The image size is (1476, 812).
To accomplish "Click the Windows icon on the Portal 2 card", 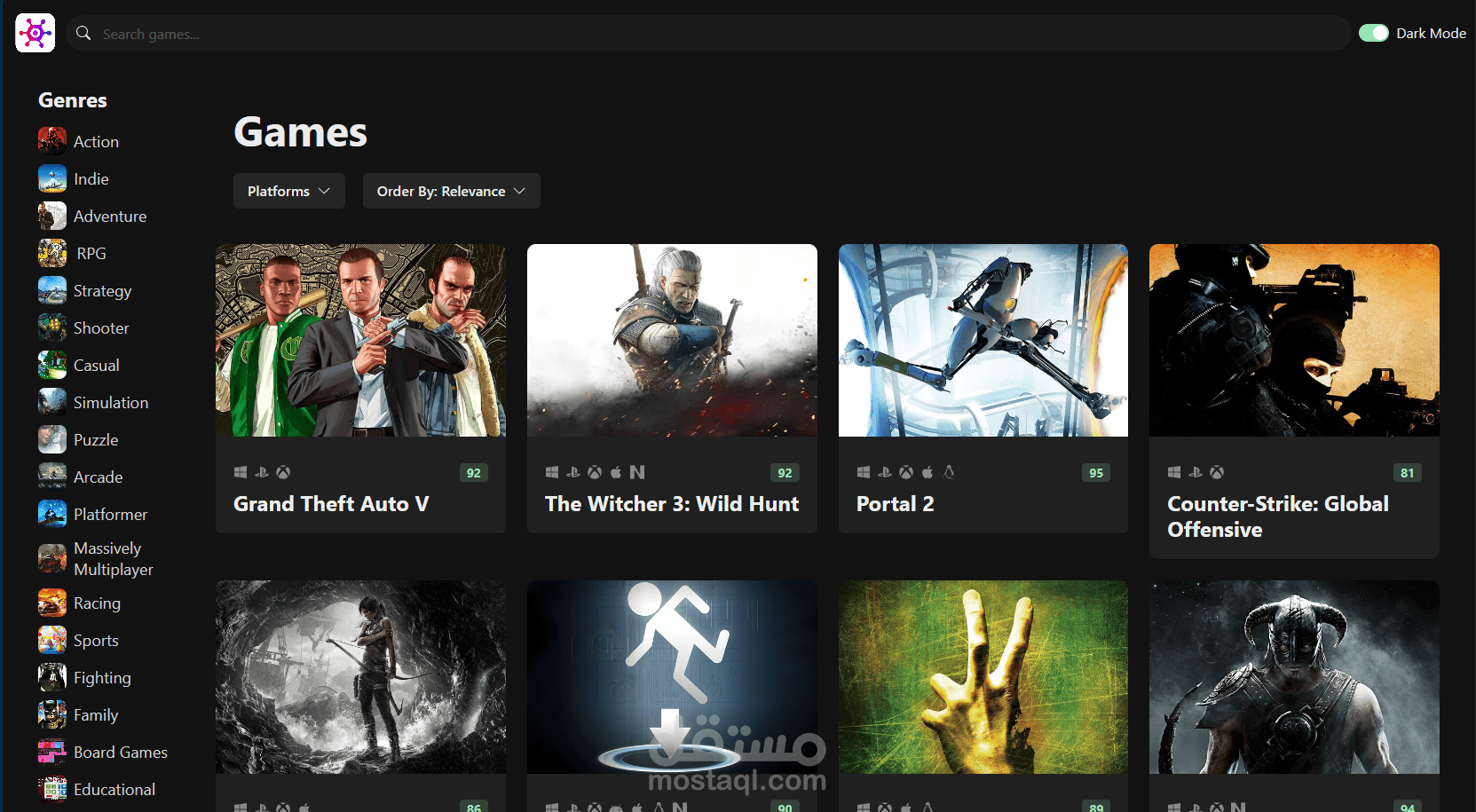I will pos(864,472).
